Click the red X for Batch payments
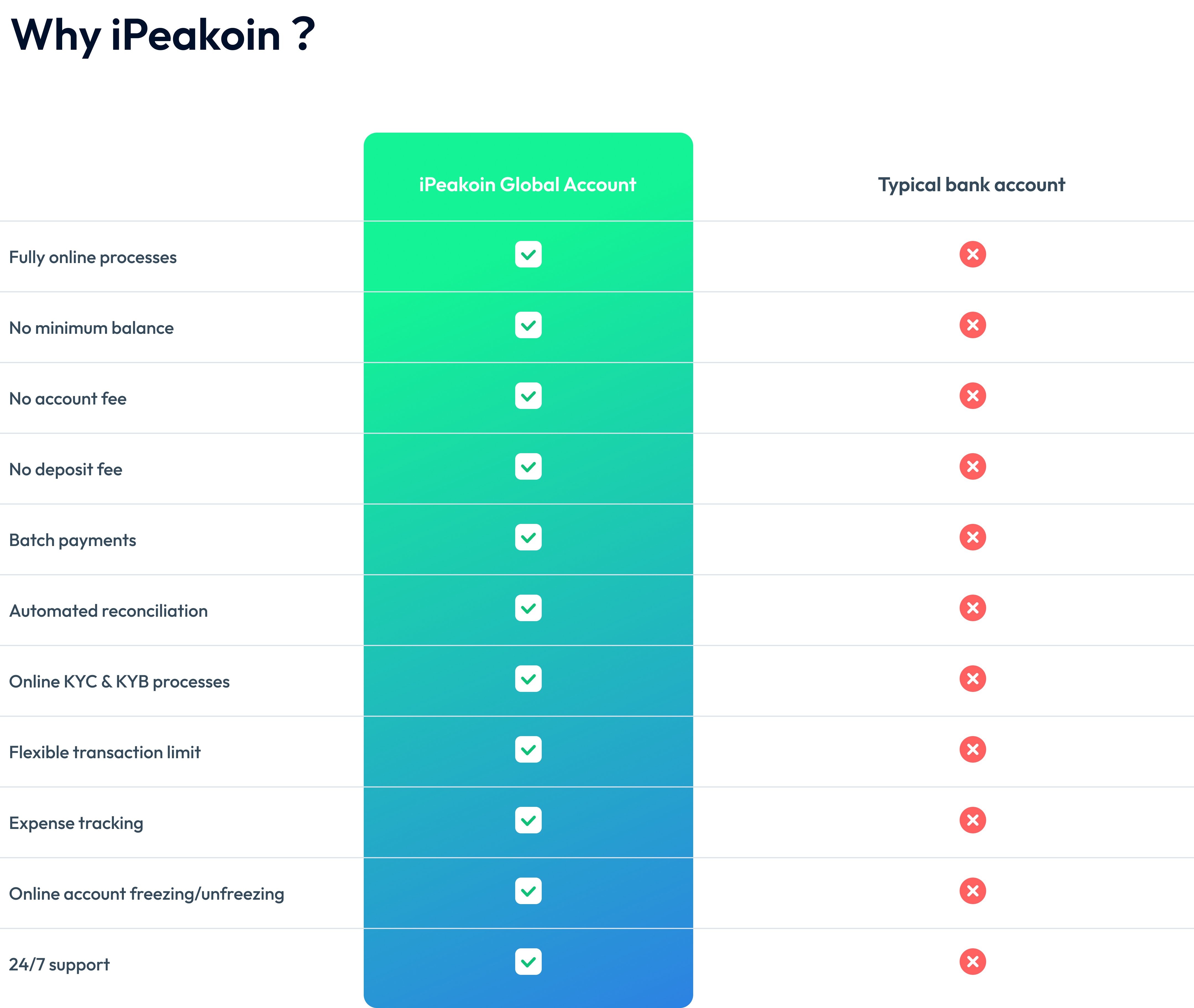Image resolution: width=1194 pixels, height=1008 pixels. (972, 537)
